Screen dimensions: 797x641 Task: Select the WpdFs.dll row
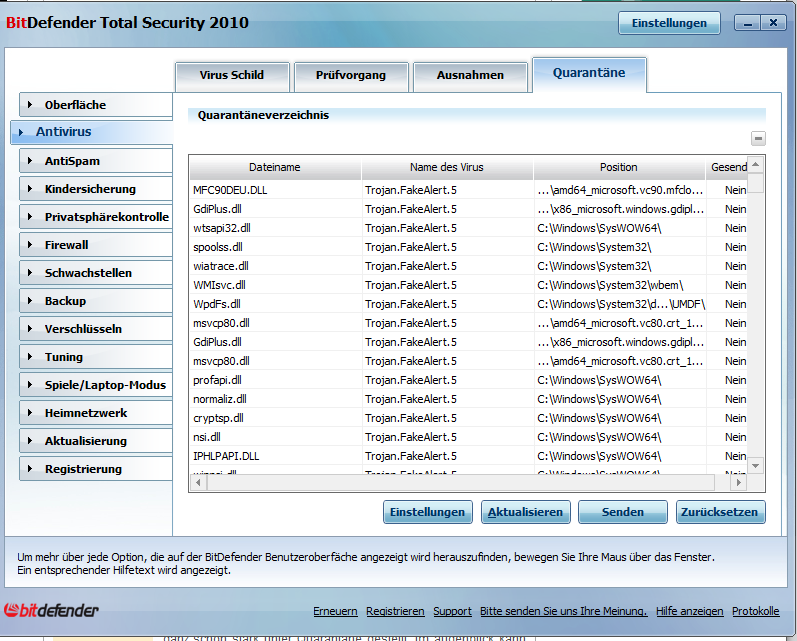pos(468,304)
